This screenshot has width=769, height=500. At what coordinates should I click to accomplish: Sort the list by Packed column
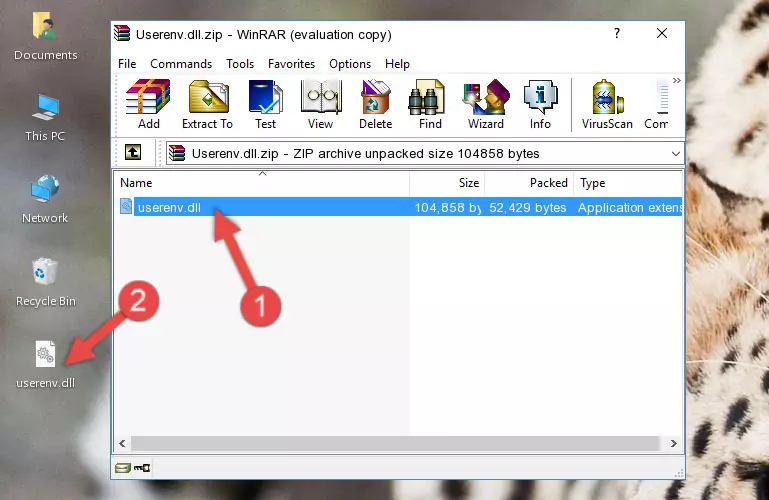[529, 183]
